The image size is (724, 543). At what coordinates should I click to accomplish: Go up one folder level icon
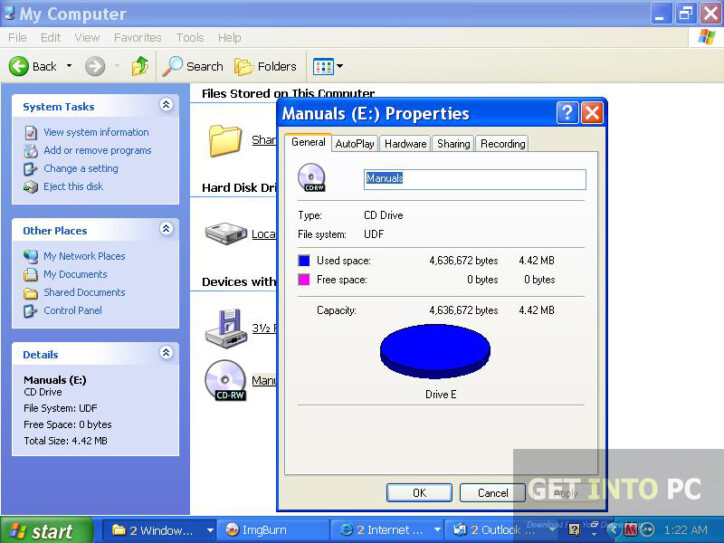140,66
